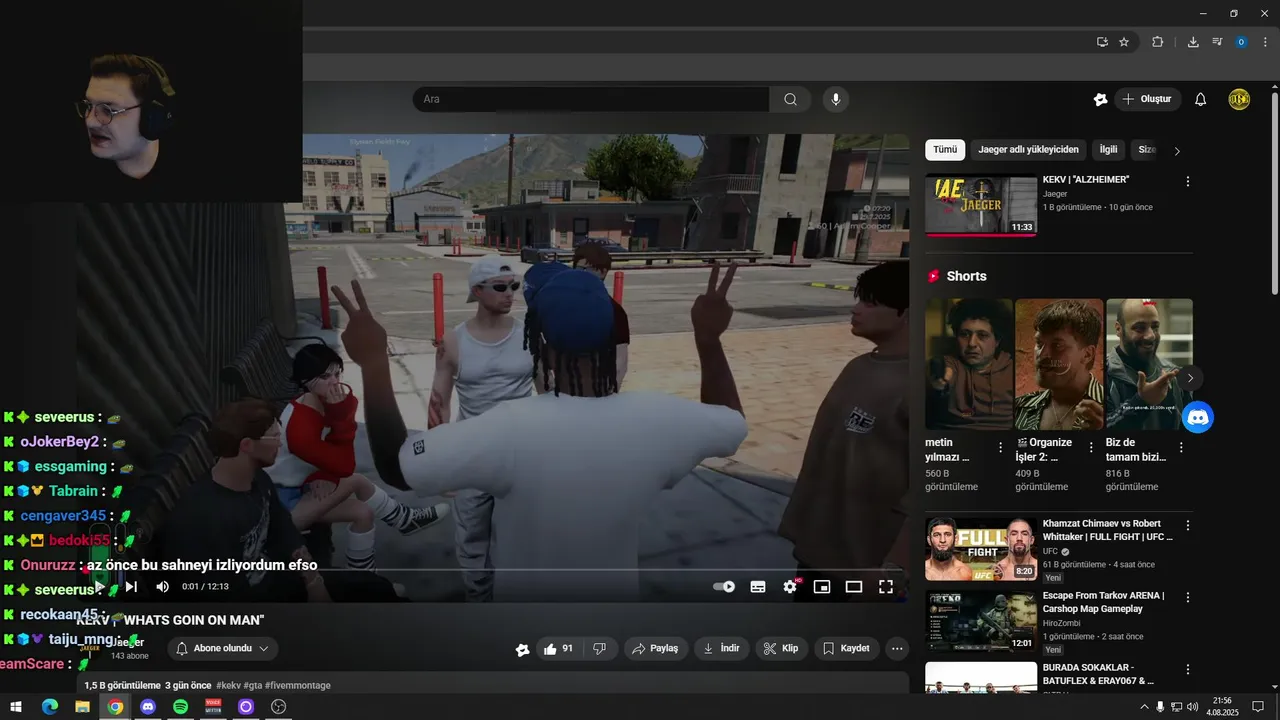Open player settings gear
Image resolution: width=1280 pixels, height=720 pixels.
[790, 587]
